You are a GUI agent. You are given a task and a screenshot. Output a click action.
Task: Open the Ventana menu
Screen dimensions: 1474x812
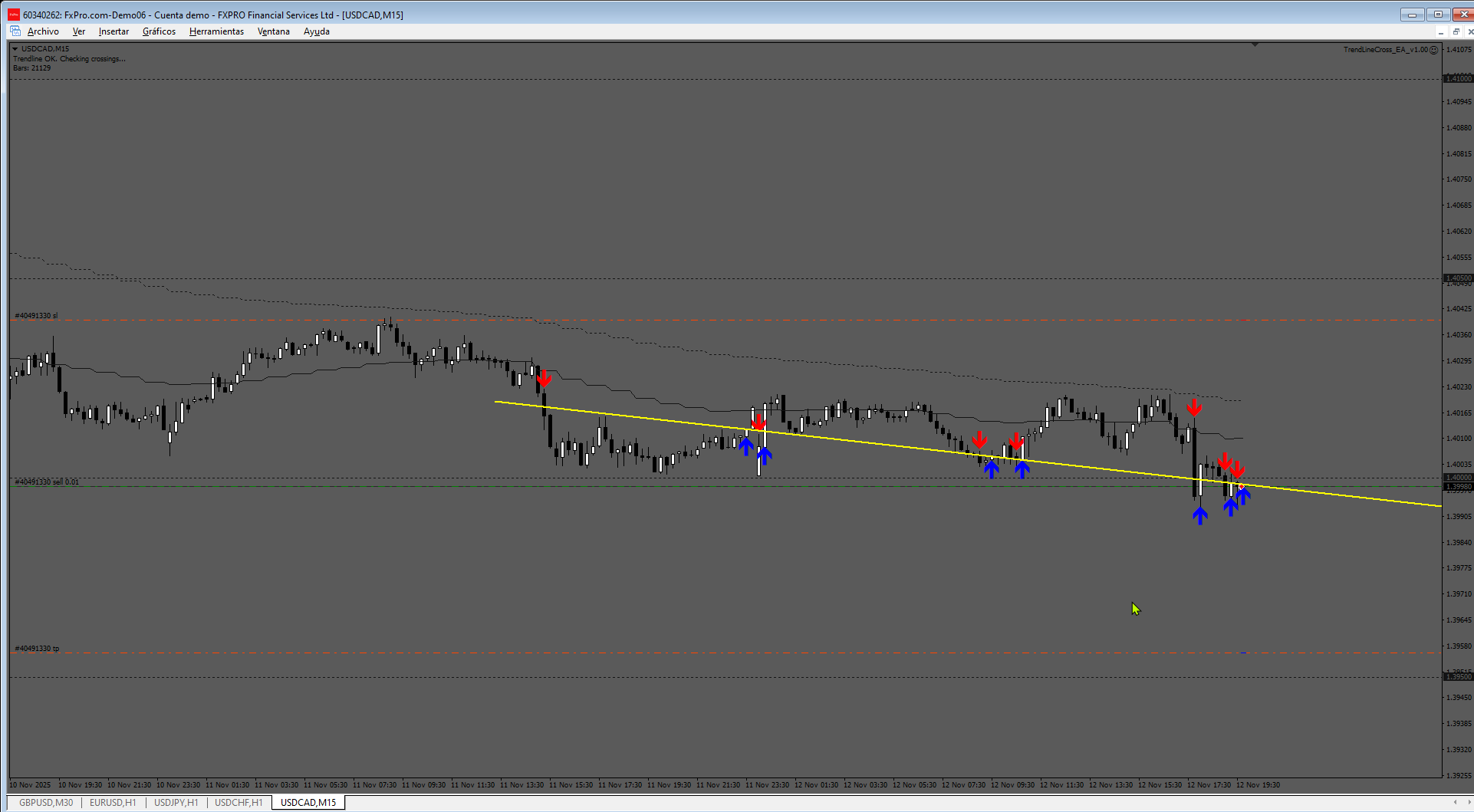click(274, 31)
